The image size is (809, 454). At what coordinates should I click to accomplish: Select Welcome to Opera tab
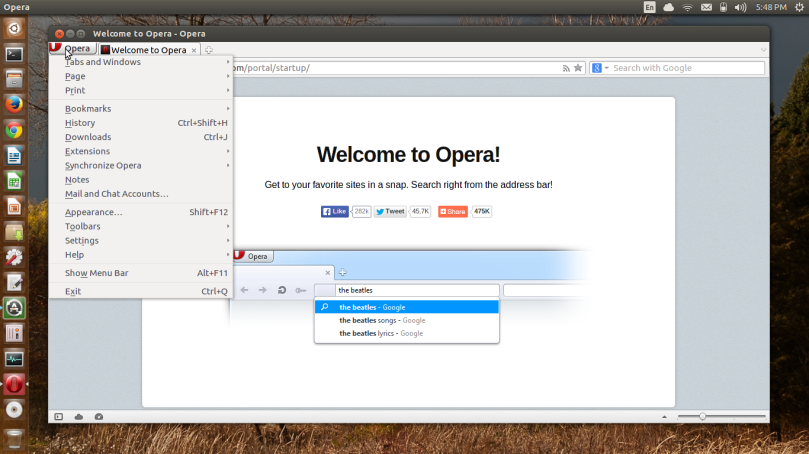click(149, 50)
